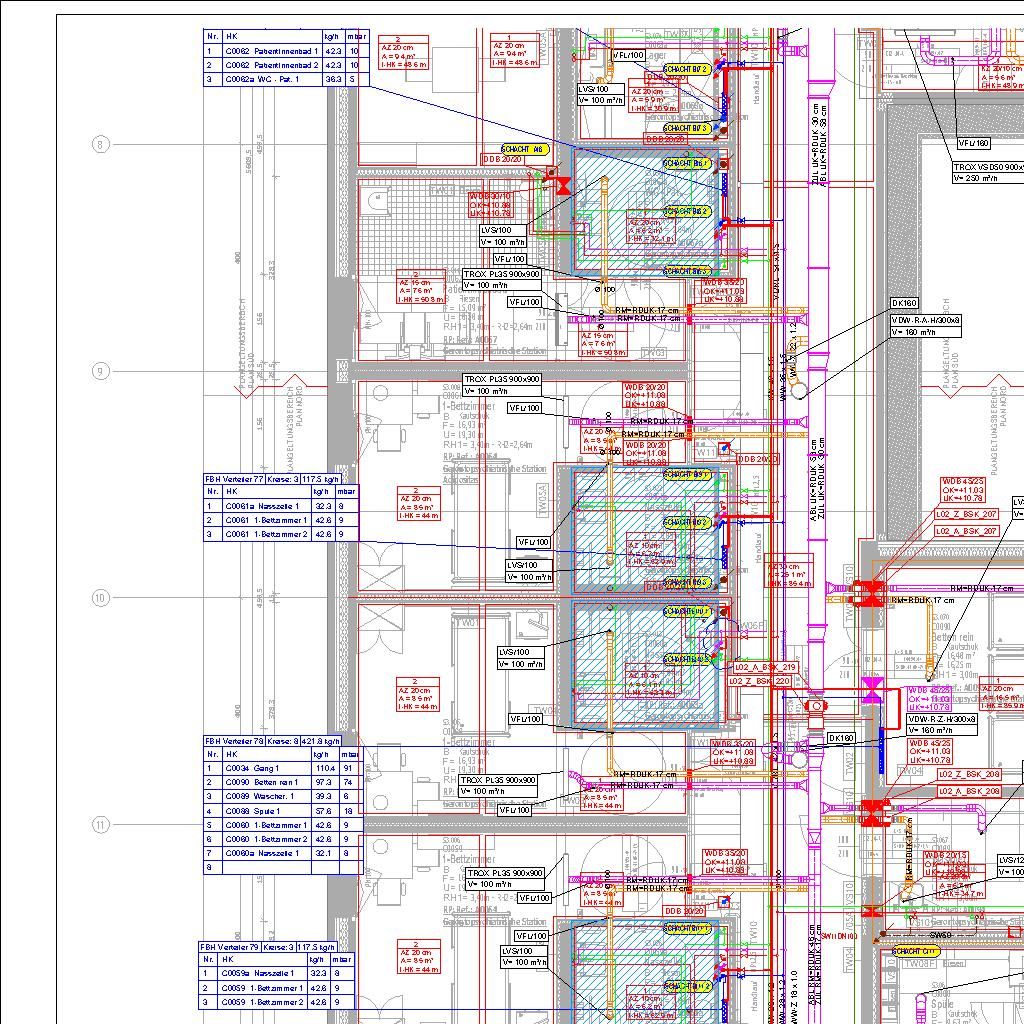Click the grid axis bubble numbered 8

coord(99,144)
